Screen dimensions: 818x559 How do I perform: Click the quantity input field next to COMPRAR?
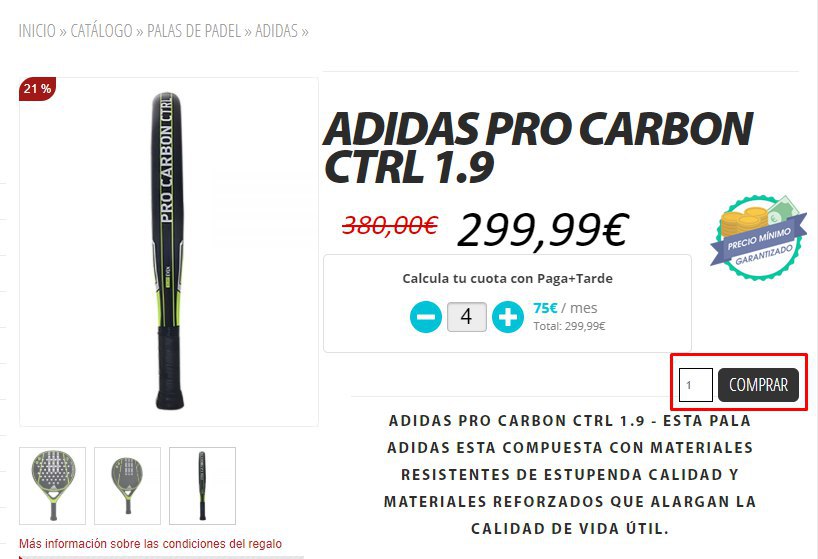click(x=696, y=385)
